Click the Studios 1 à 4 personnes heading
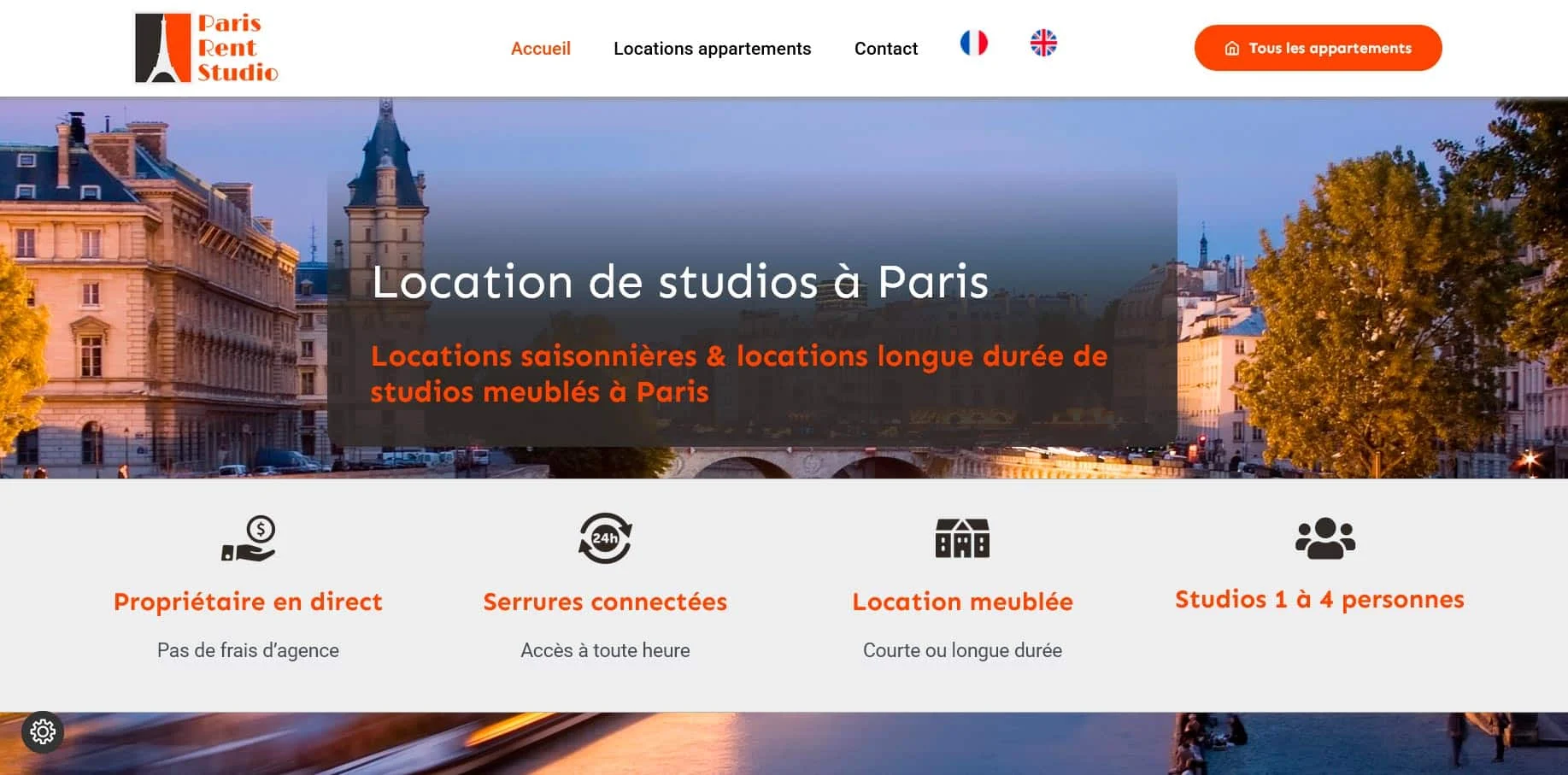 (1319, 600)
